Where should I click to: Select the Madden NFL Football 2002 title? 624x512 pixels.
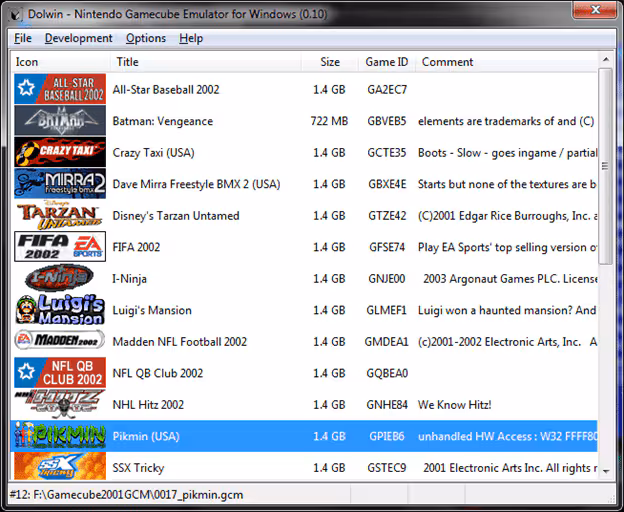tap(180, 342)
